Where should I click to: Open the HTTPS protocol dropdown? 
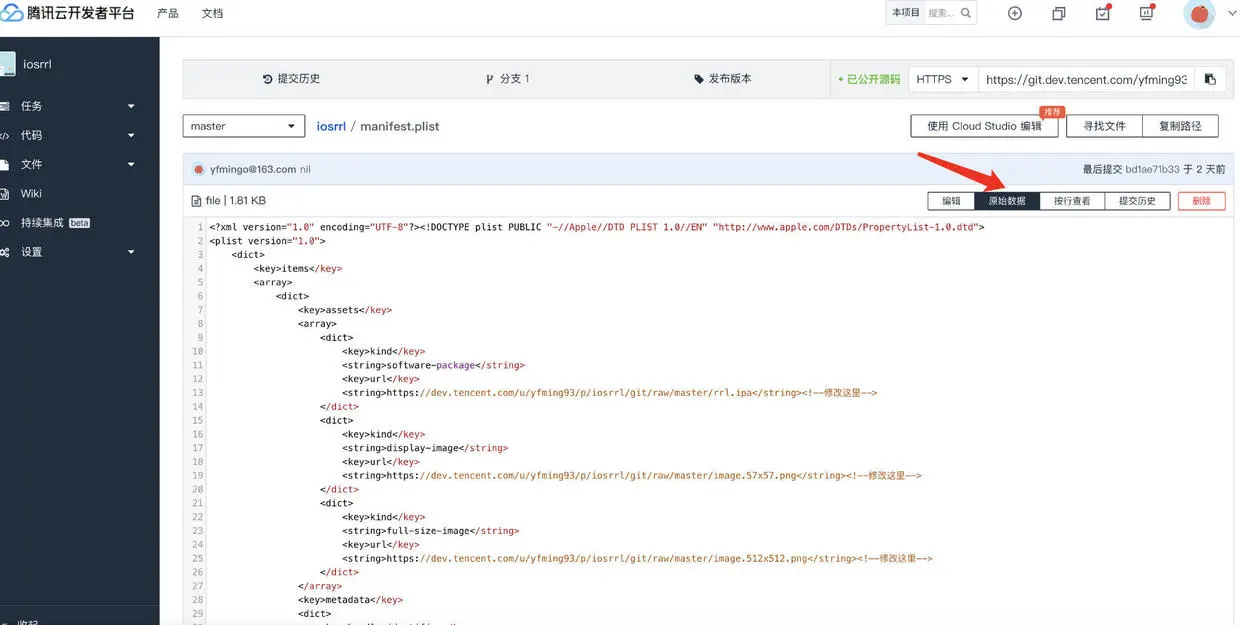943,79
